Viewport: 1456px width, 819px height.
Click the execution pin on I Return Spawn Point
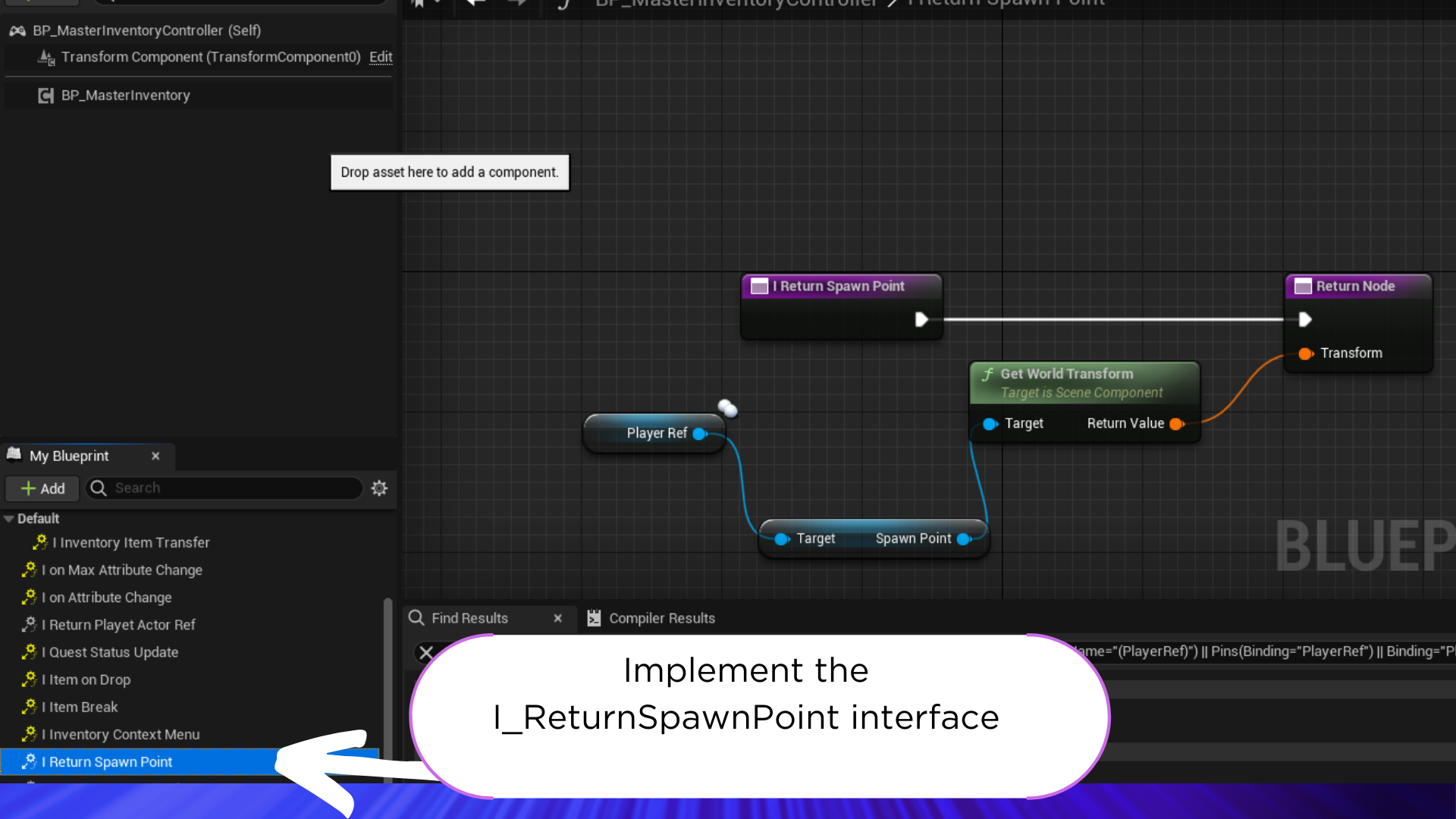tap(920, 319)
